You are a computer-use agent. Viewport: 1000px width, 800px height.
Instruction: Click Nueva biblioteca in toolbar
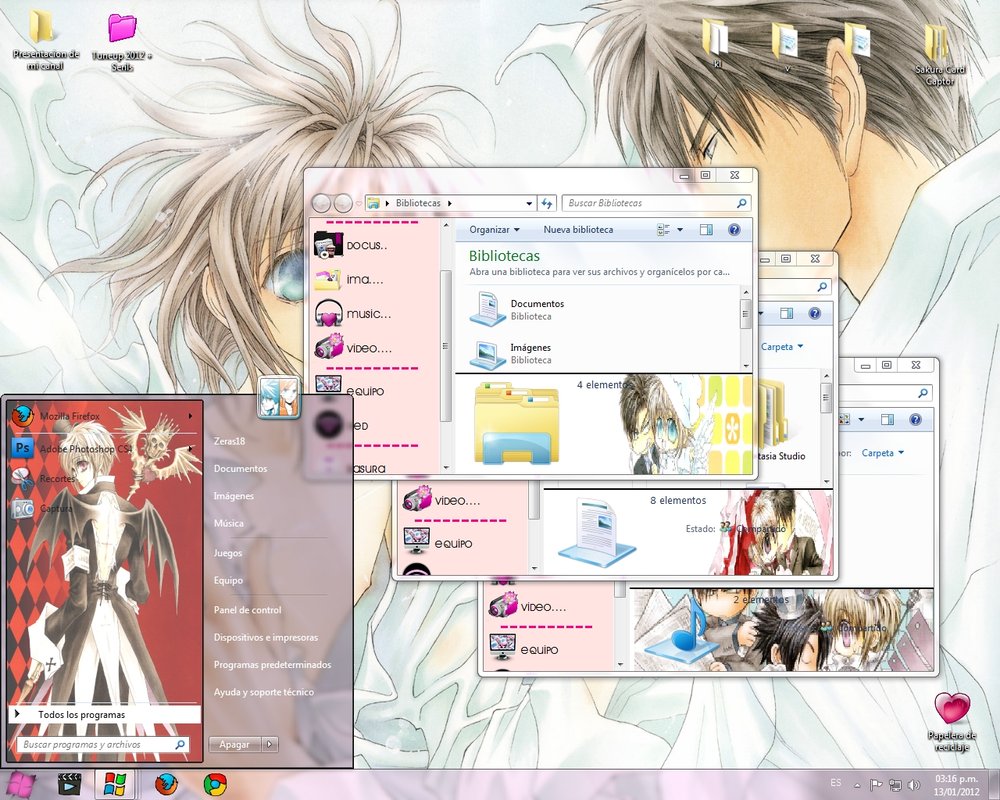tap(578, 230)
